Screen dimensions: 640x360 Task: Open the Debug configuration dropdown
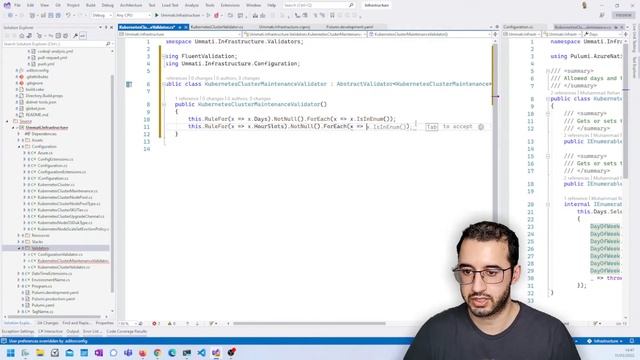point(102,15)
